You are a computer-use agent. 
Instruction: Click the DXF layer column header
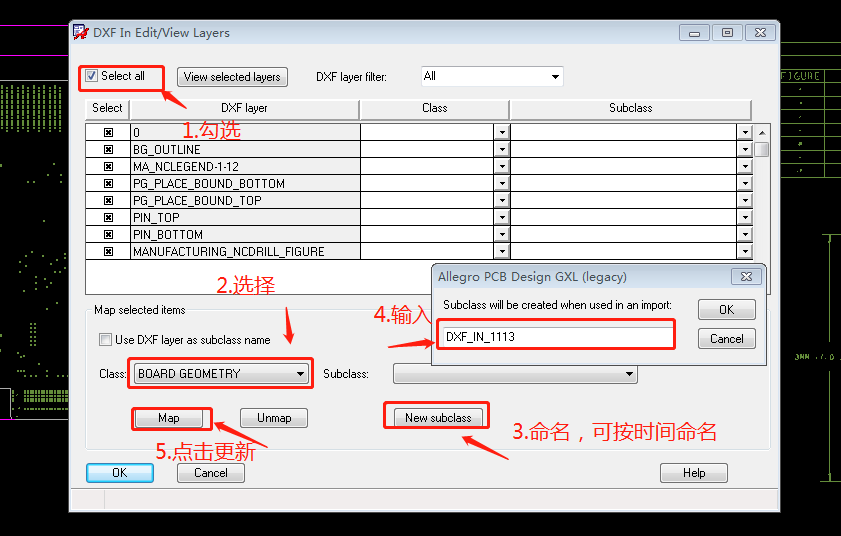tap(245, 109)
